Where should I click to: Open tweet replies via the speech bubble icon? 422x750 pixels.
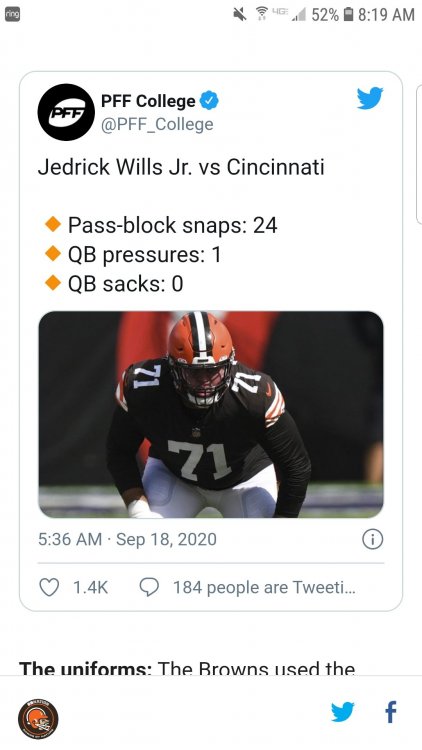[149, 587]
